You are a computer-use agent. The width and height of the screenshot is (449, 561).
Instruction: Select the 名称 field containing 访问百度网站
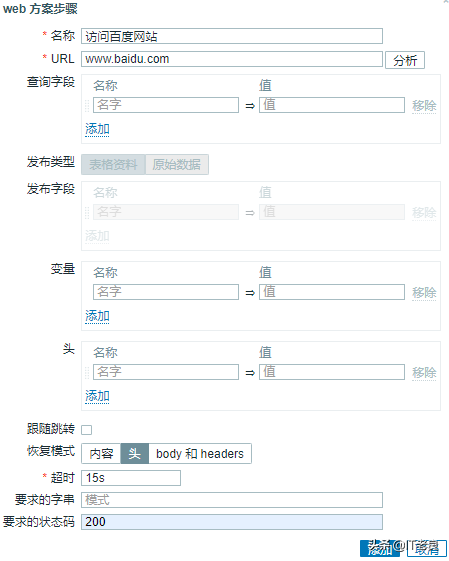tap(232, 36)
